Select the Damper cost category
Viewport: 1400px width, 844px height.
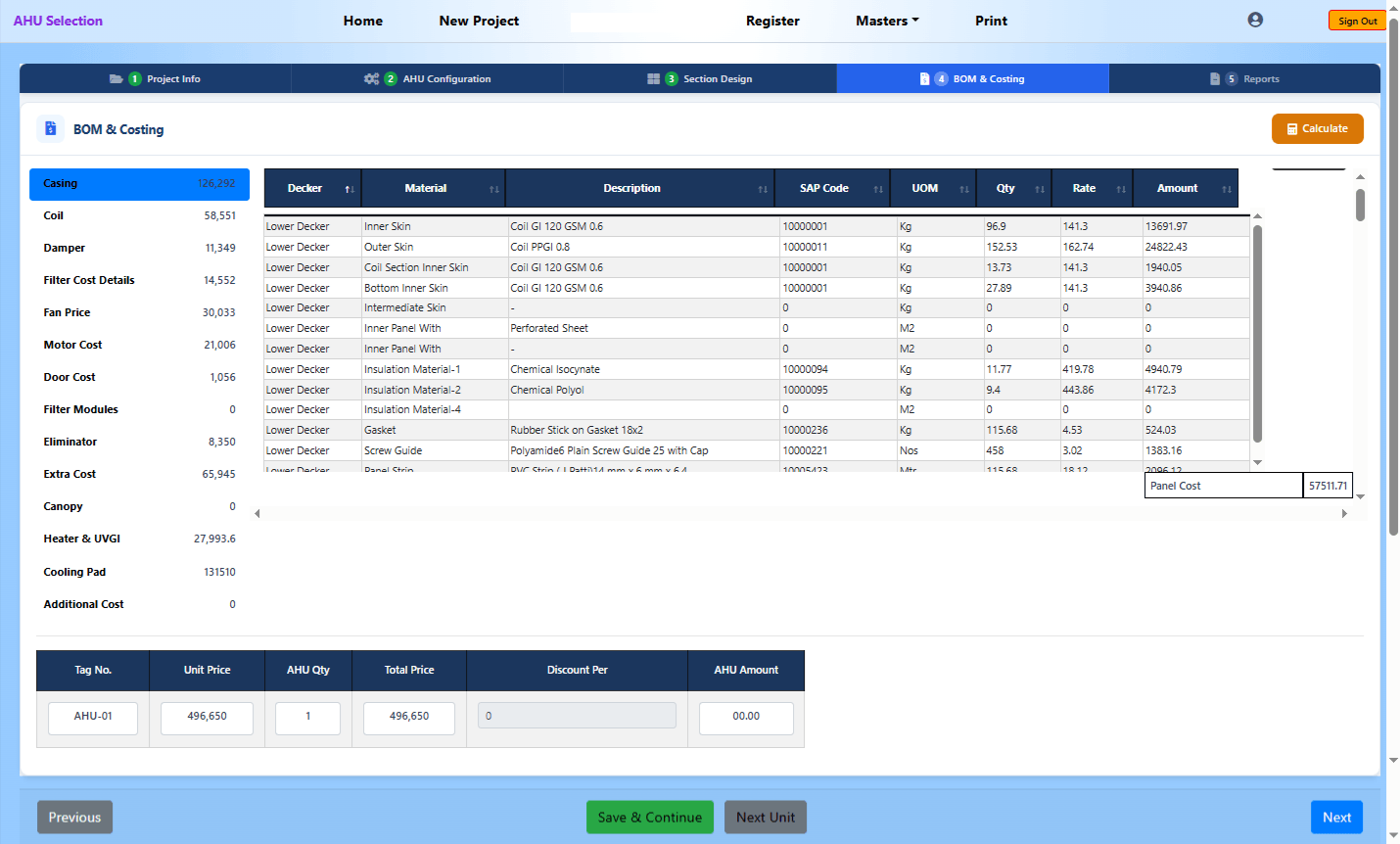pyautogui.click(x=139, y=249)
